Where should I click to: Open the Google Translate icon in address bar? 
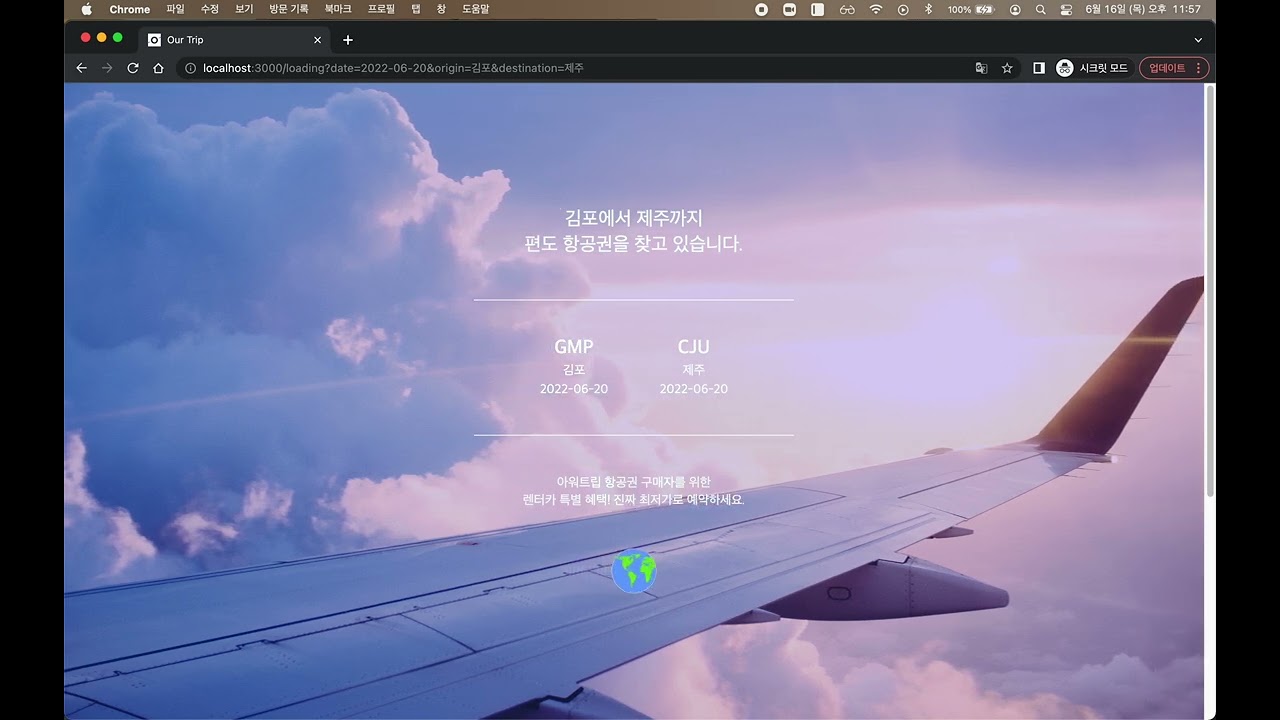point(981,68)
